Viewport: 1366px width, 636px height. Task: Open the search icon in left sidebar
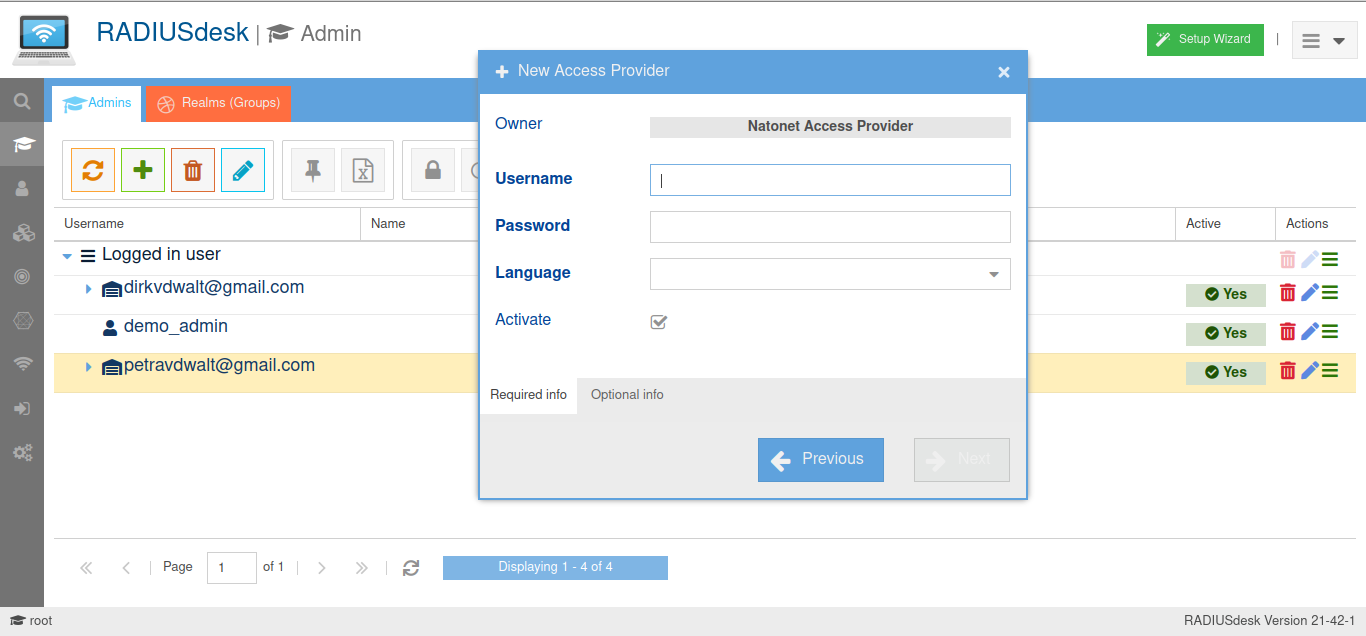pos(22,101)
